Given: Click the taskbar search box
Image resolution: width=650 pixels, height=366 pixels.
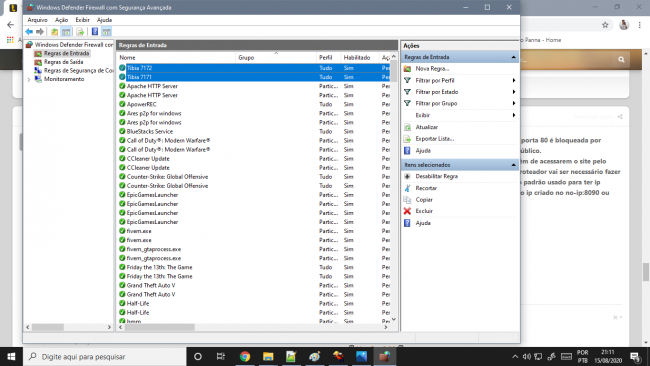Looking at the screenshot, I should tap(104, 356).
